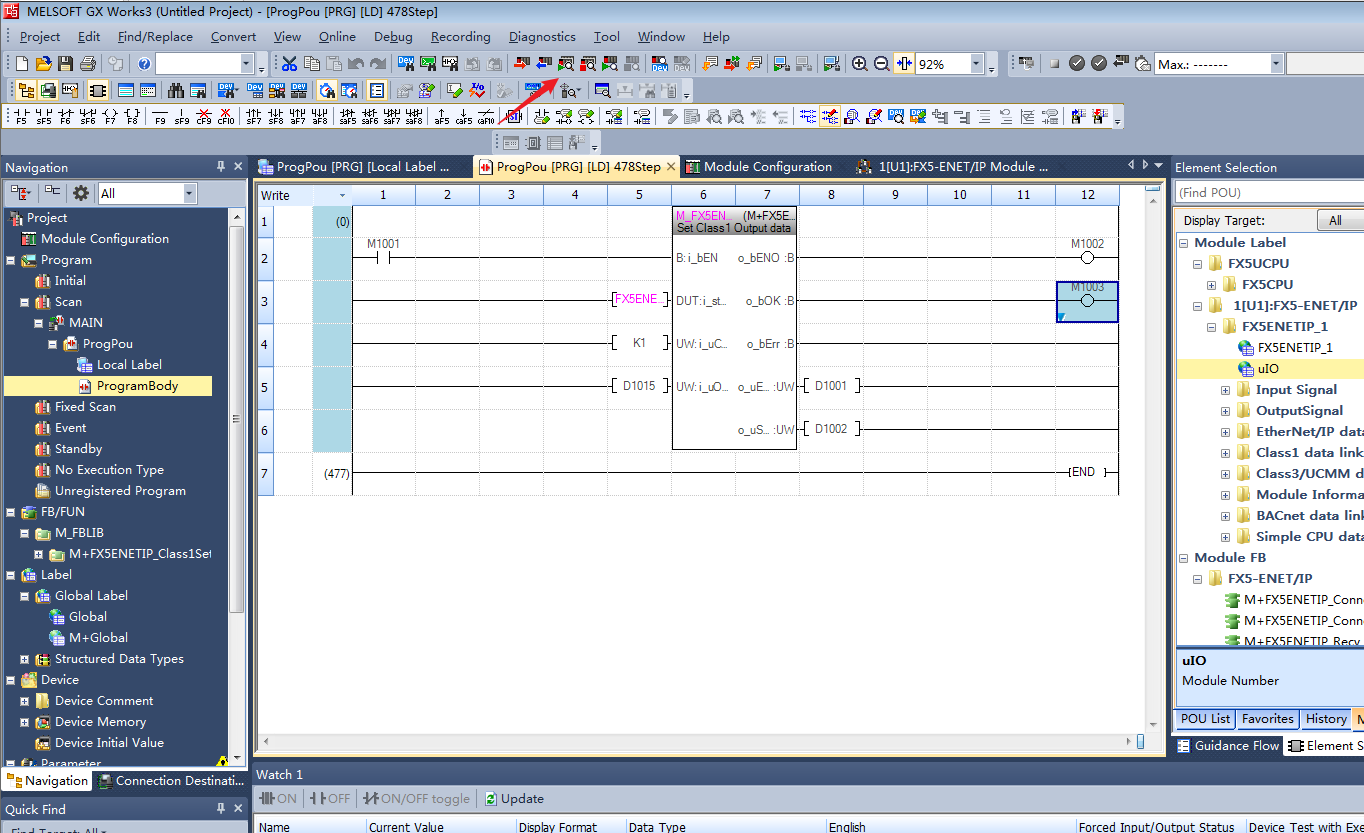Open the navigation options gear icon
This screenshot has width=1364, height=833.
point(80,193)
